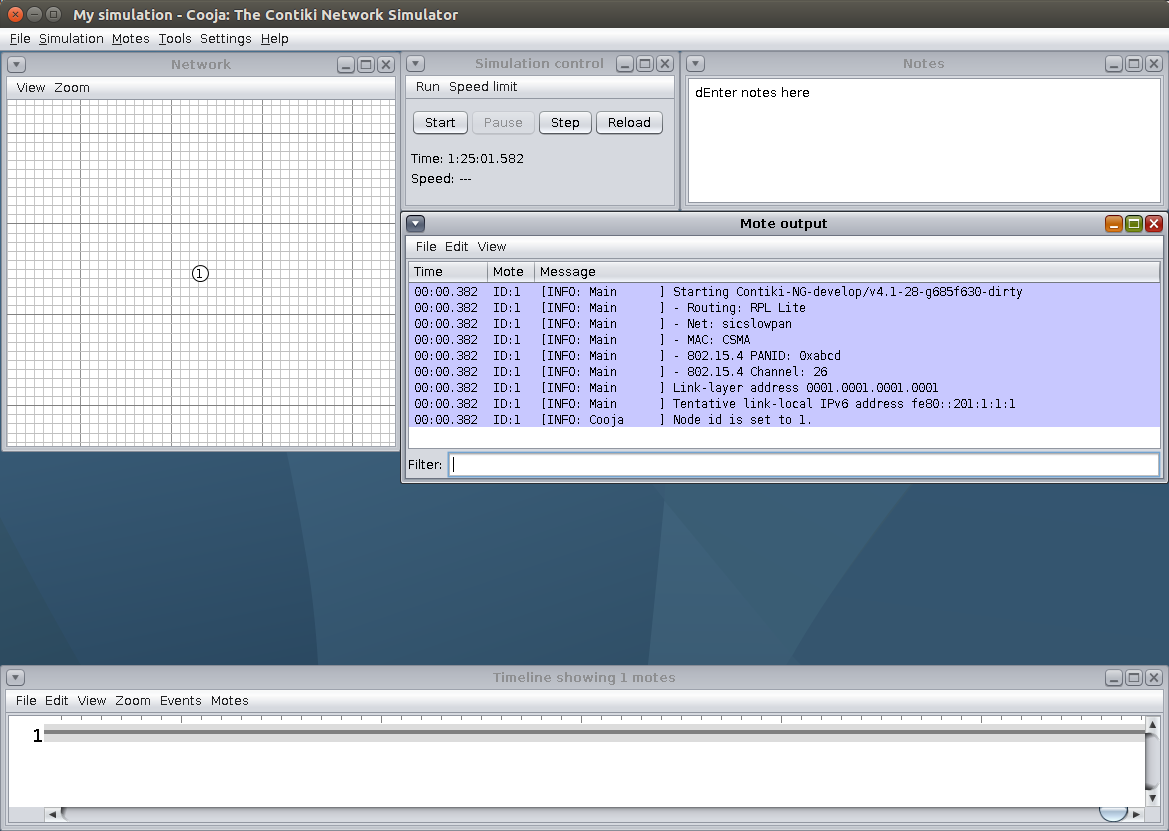Close the Notes panel

(1154, 64)
